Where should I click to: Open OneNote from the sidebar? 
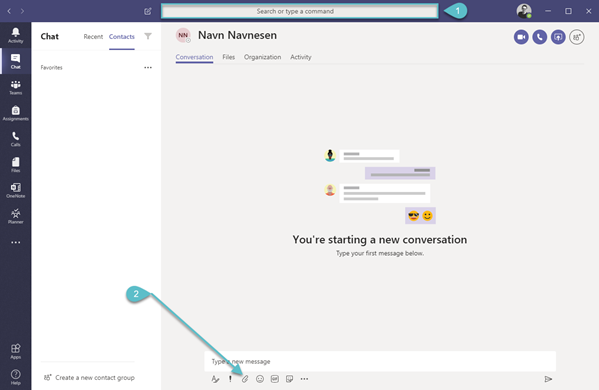(x=15, y=191)
